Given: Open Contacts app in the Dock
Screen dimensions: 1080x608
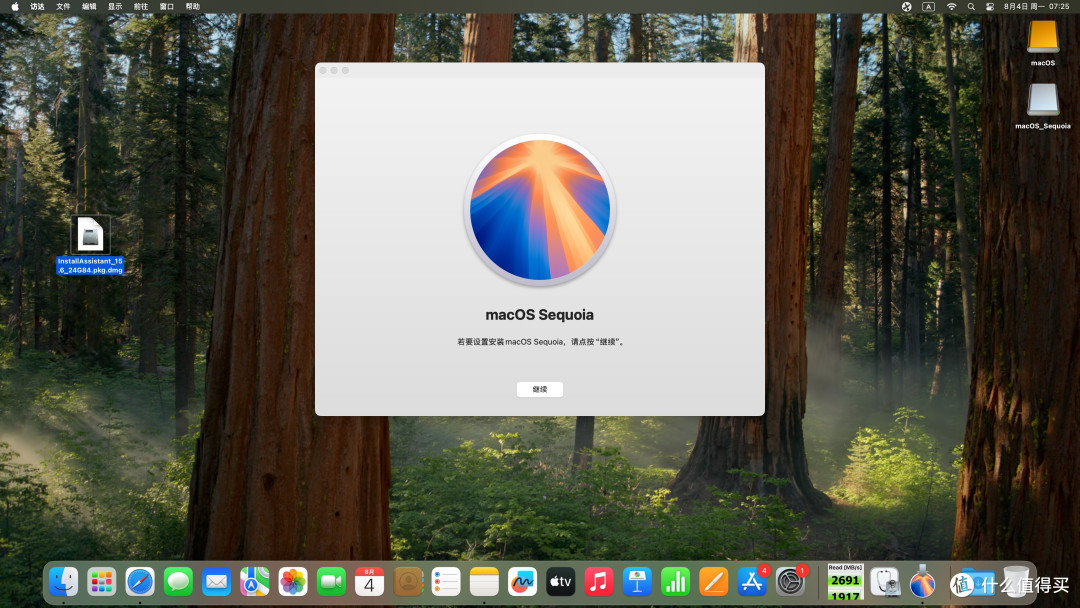Looking at the screenshot, I should tap(408, 583).
